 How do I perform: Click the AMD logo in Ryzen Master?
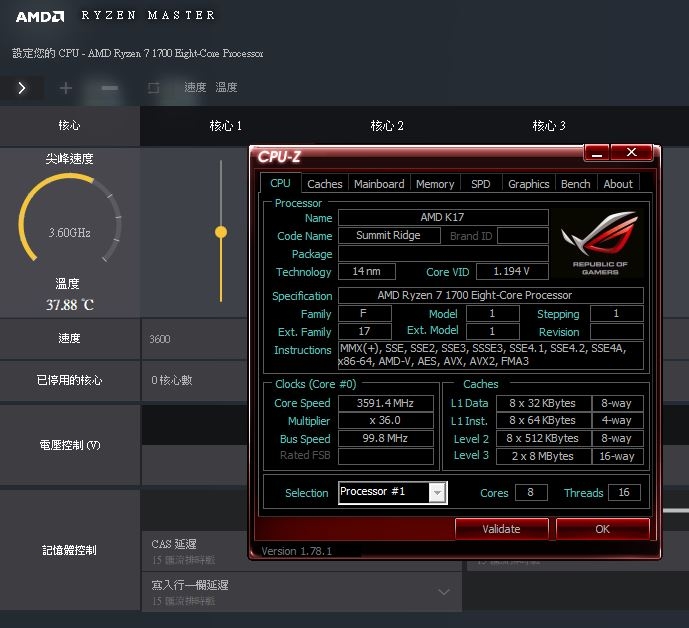[40, 17]
